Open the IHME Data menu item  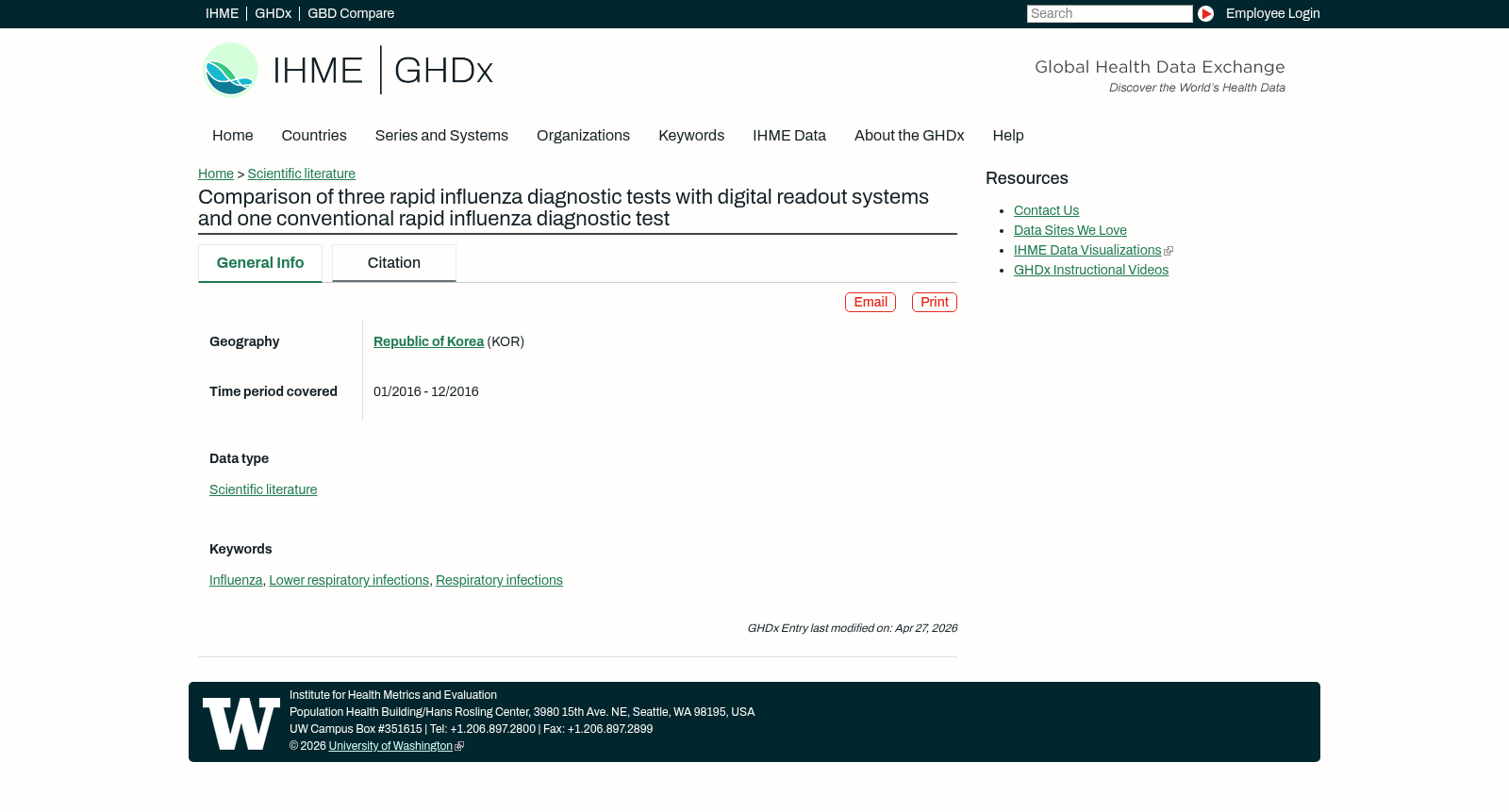[x=789, y=136]
